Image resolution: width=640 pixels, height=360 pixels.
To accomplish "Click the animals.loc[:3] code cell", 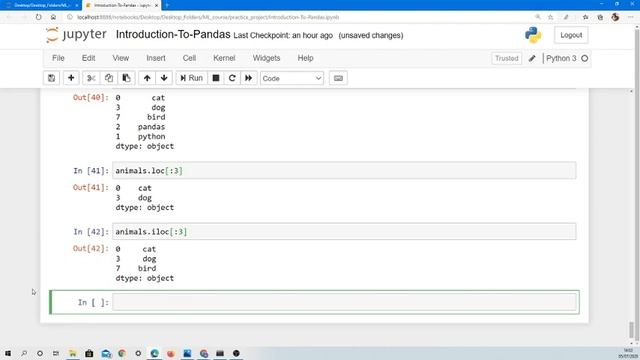I will tap(344, 171).
